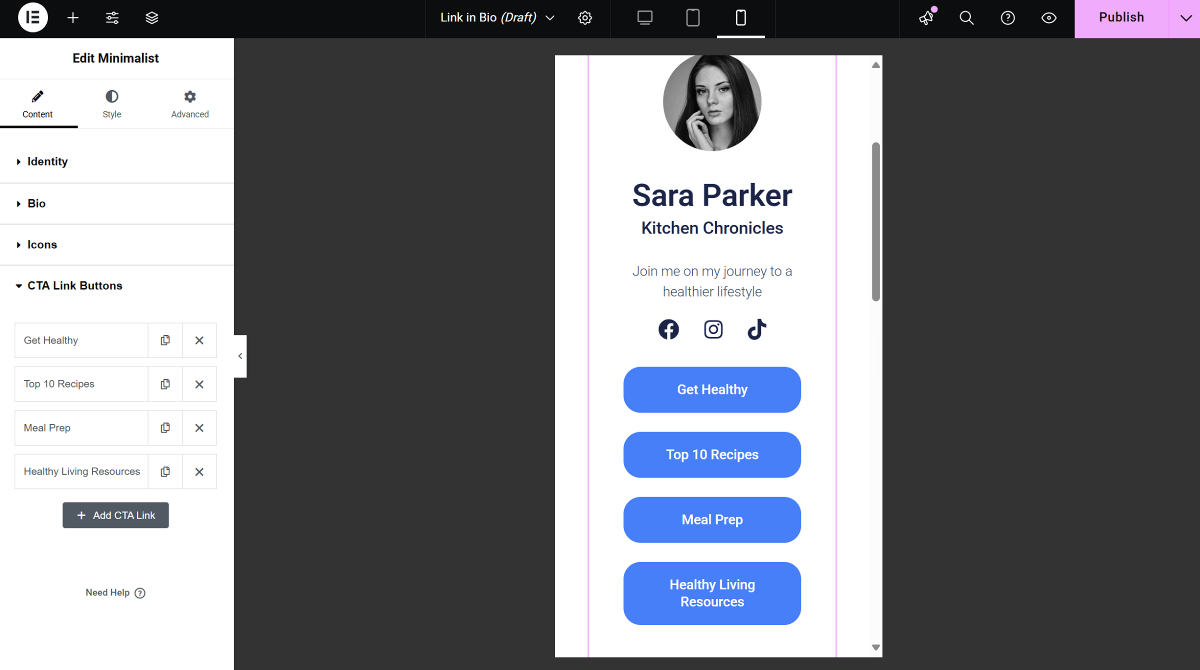Screen dimensions: 1200x670
Task: Collapse the CTA Link Buttons section
Action: [x=74, y=286]
